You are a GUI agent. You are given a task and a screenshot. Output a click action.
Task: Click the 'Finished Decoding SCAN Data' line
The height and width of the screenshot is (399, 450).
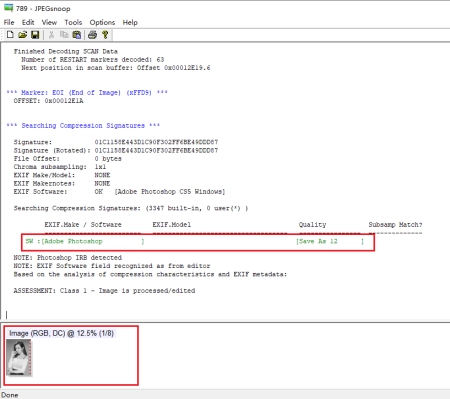click(66, 51)
